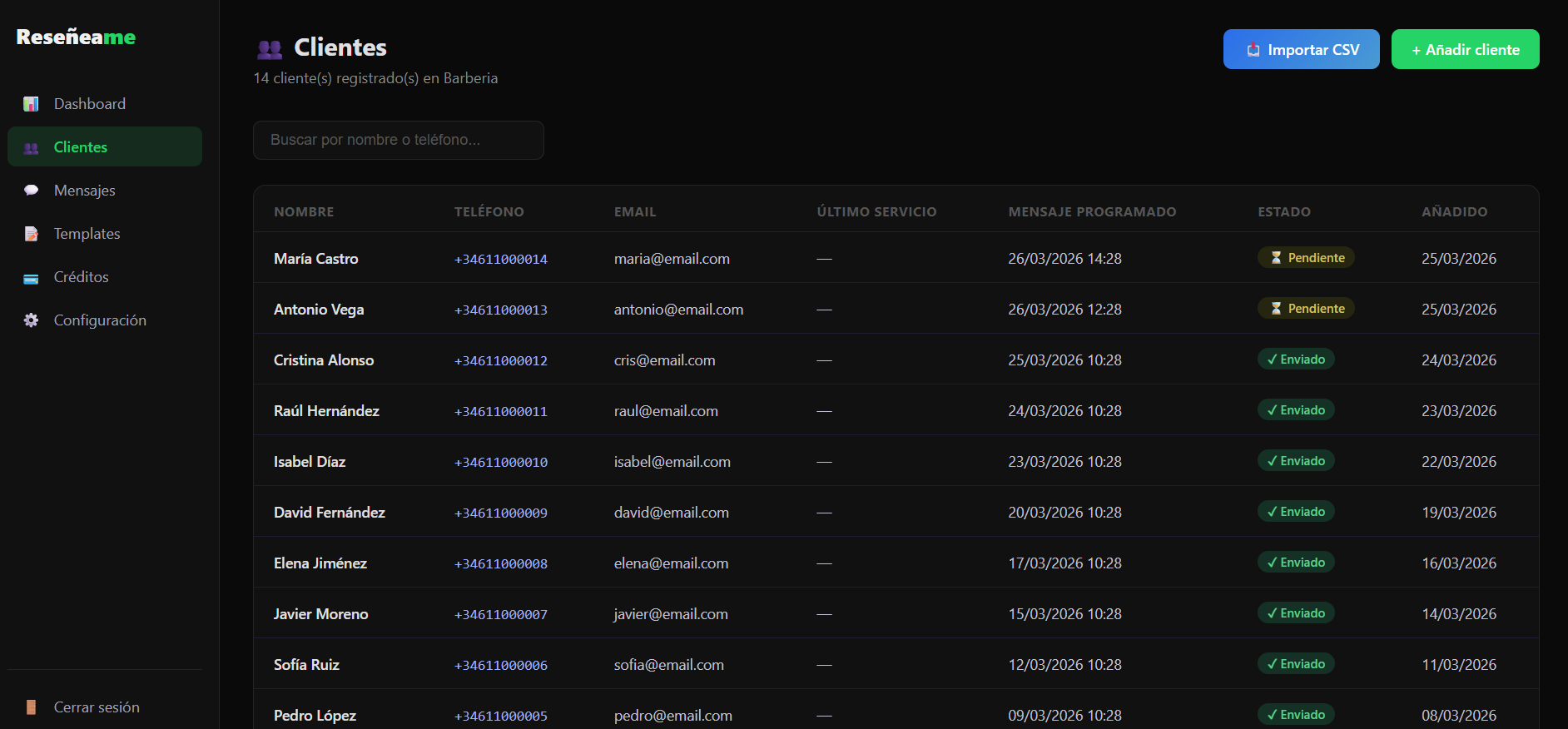
Task: Open Créditos from the sidebar
Action: pyautogui.click(x=82, y=277)
